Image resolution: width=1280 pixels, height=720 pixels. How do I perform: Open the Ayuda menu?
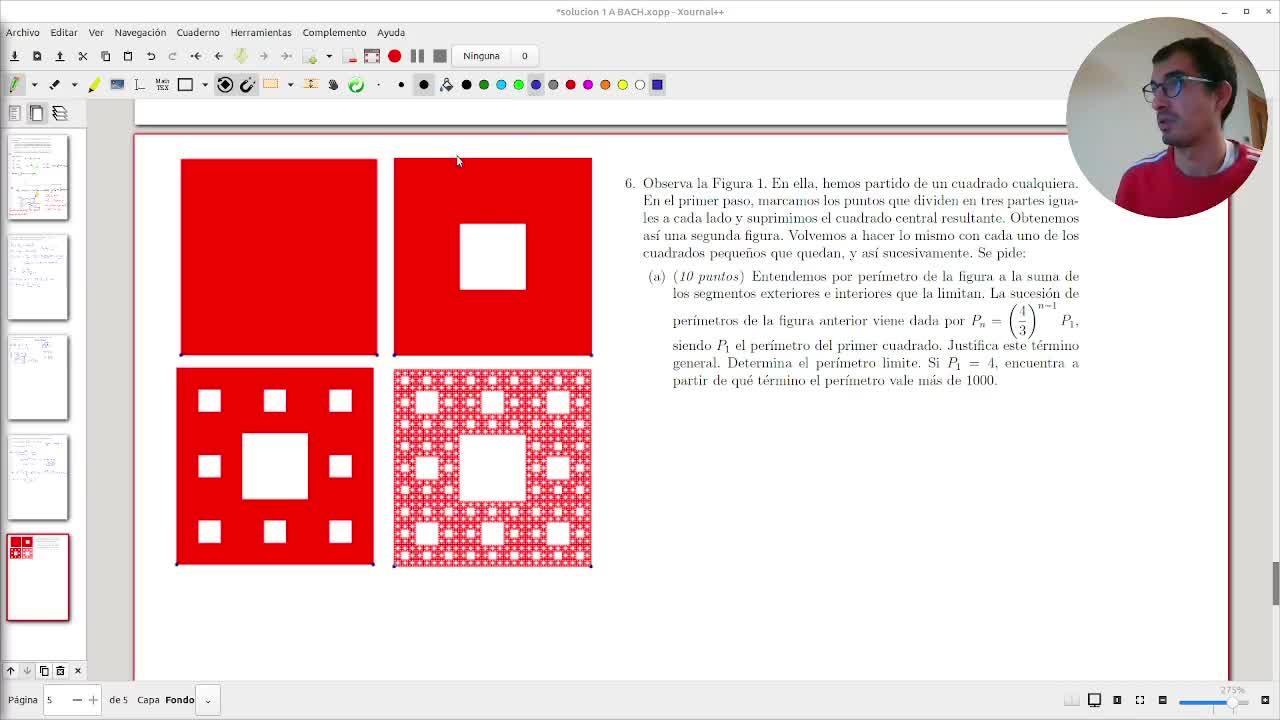pyautogui.click(x=391, y=32)
